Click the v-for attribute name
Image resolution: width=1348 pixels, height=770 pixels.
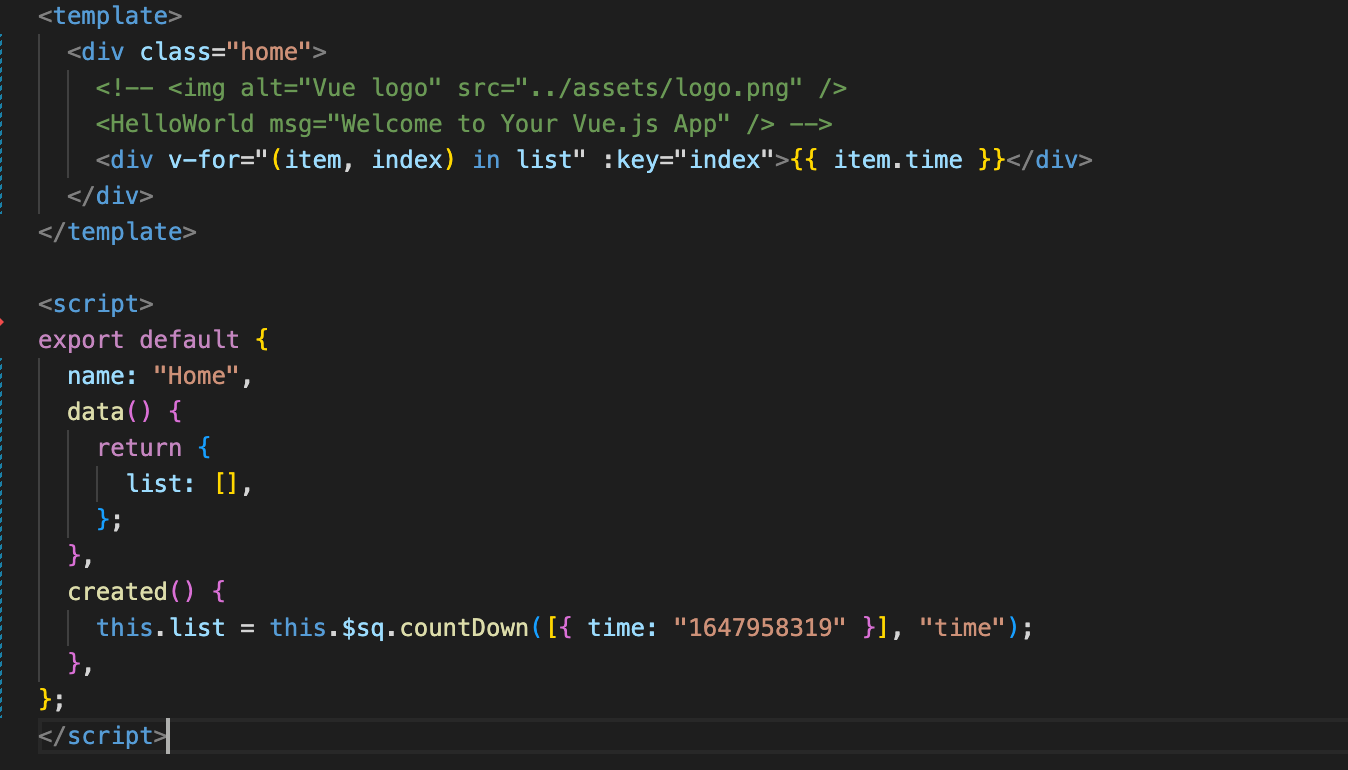tap(204, 160)
